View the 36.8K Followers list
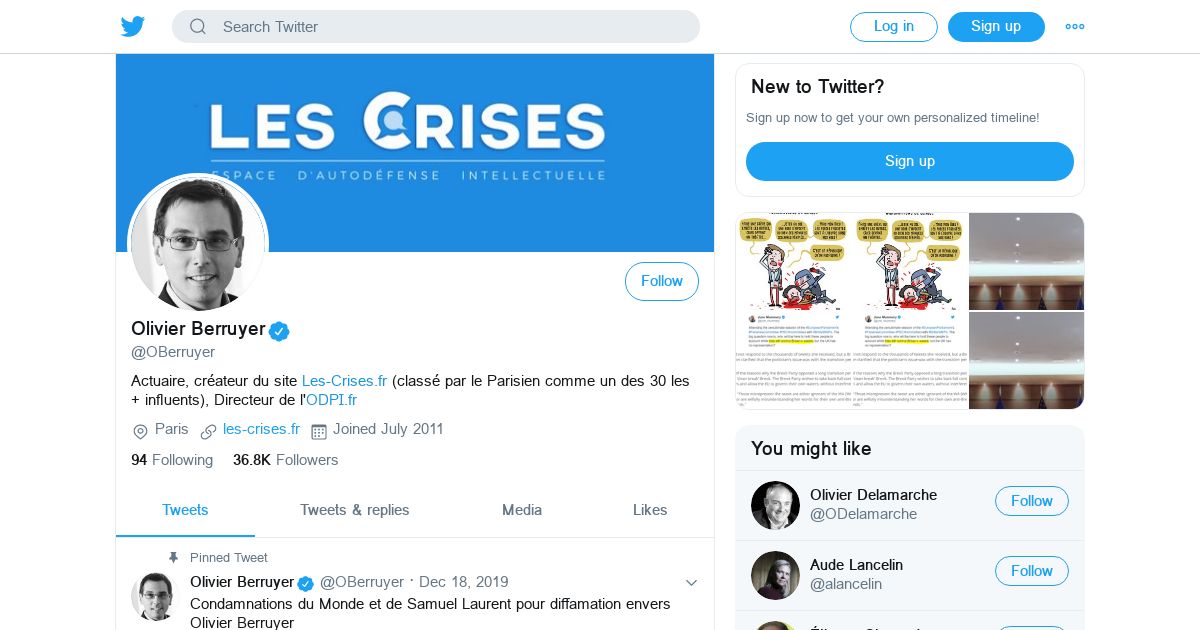The width and height of the screenshot is (1200, 630). pos(285,460)
